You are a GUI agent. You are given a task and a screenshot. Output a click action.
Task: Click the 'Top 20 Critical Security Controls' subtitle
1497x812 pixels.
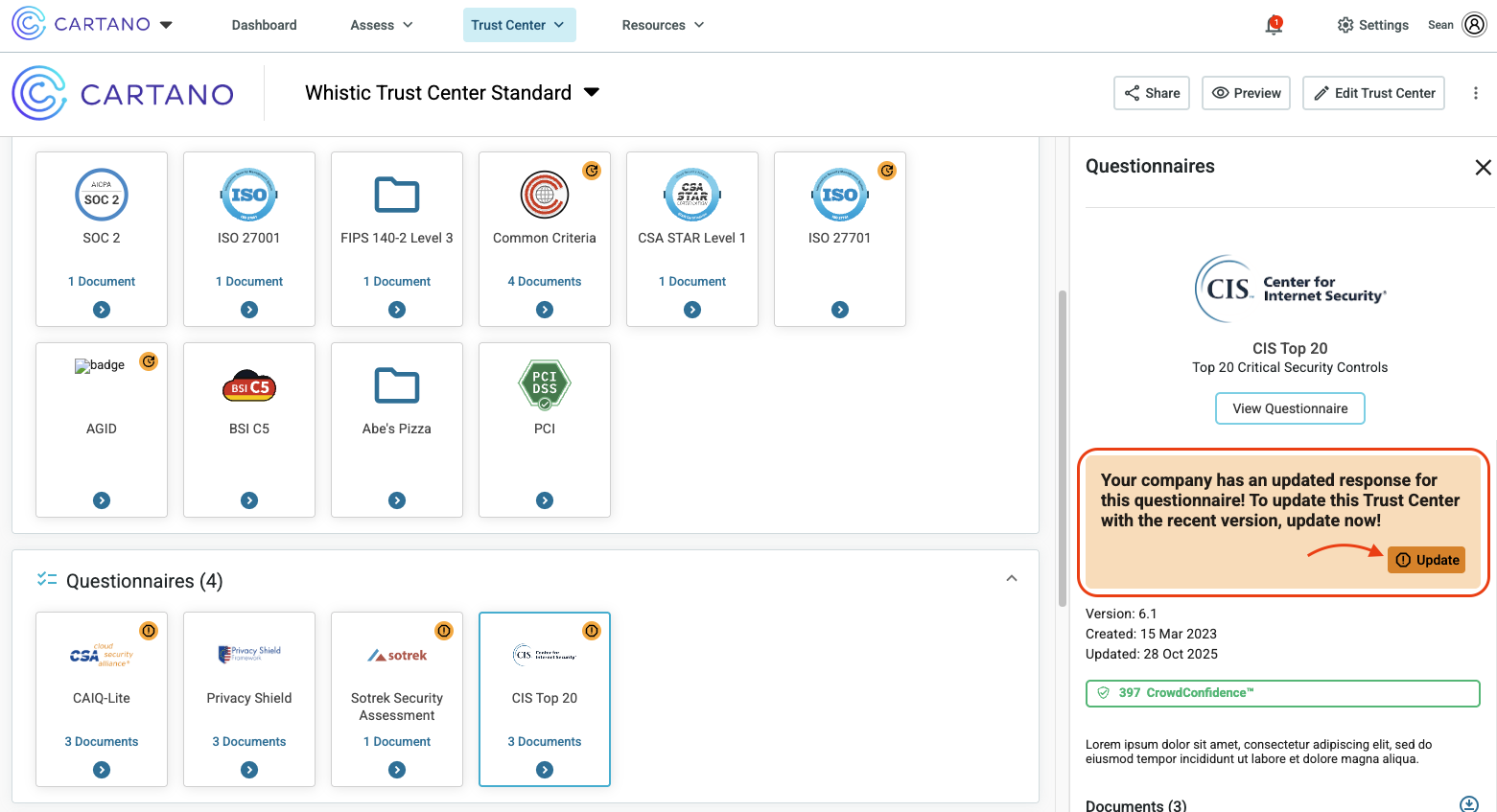tap(1290, 367)
